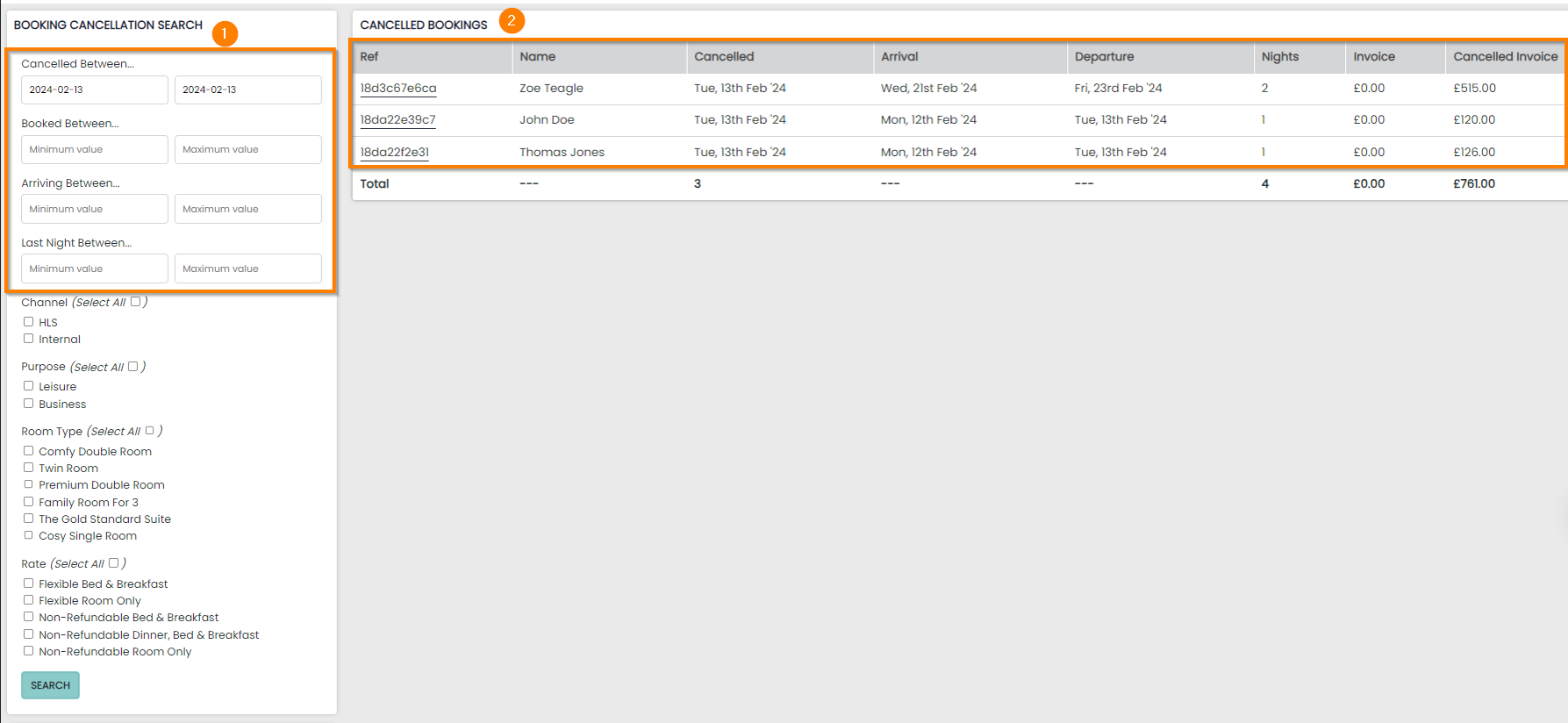Focus the Booked Between minimum value field
1568x723 pixels.
pyautogui.click(x=94, y=149)
